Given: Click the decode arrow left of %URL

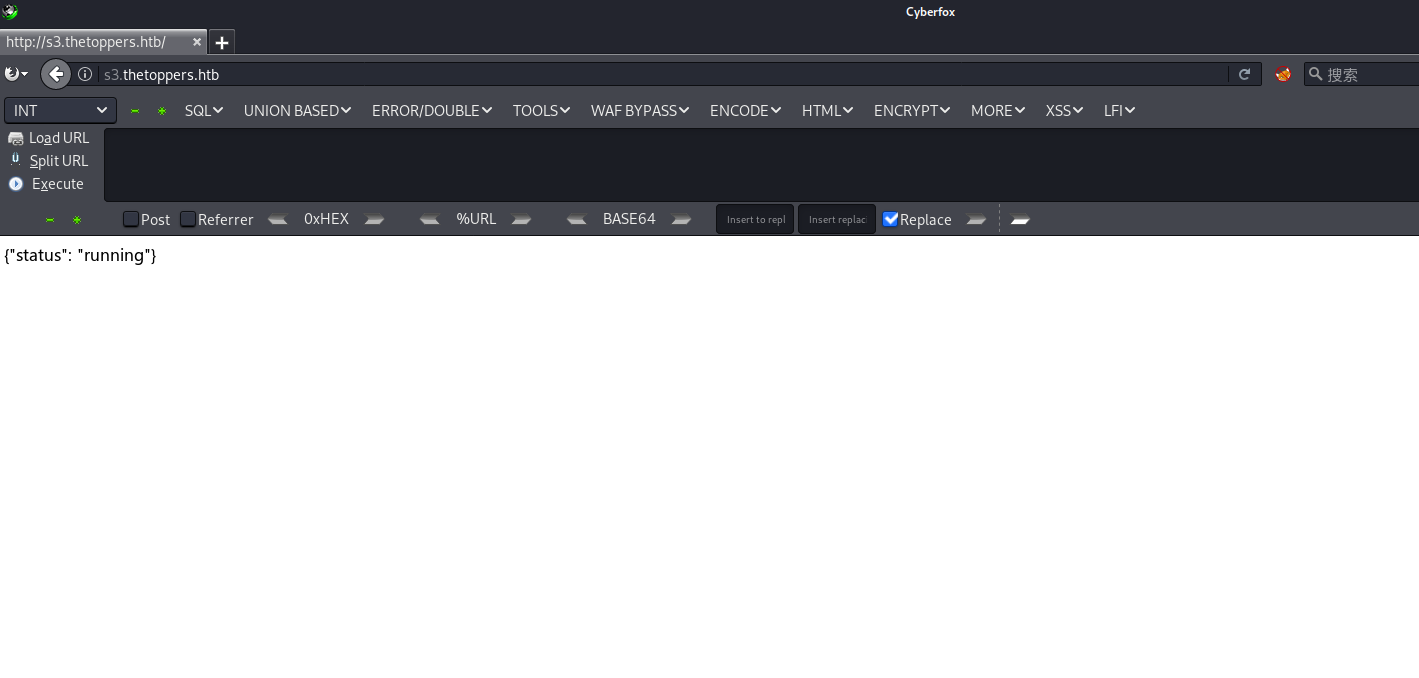Looking at the screenshot, I should [x=430, y=219].
